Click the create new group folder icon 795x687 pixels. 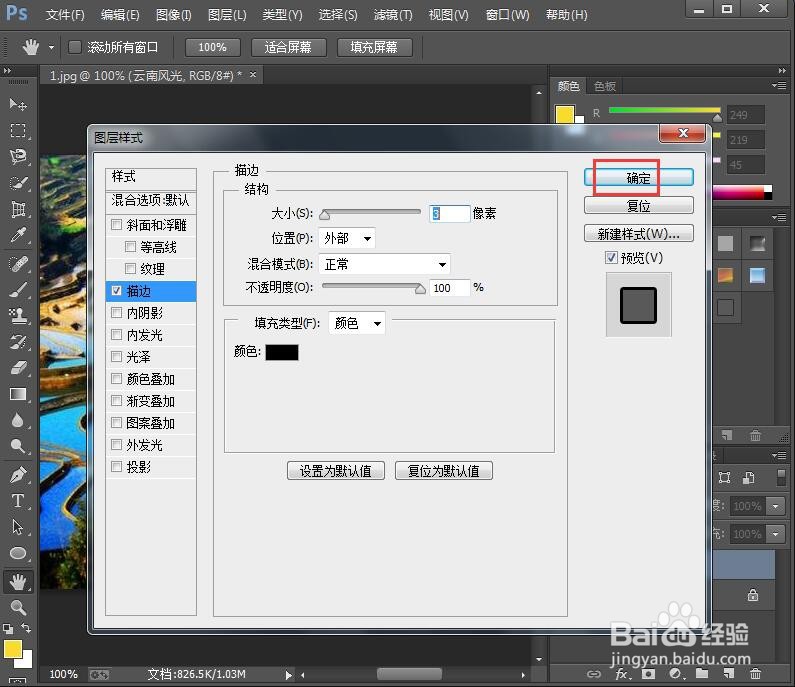tap(702, 674)
